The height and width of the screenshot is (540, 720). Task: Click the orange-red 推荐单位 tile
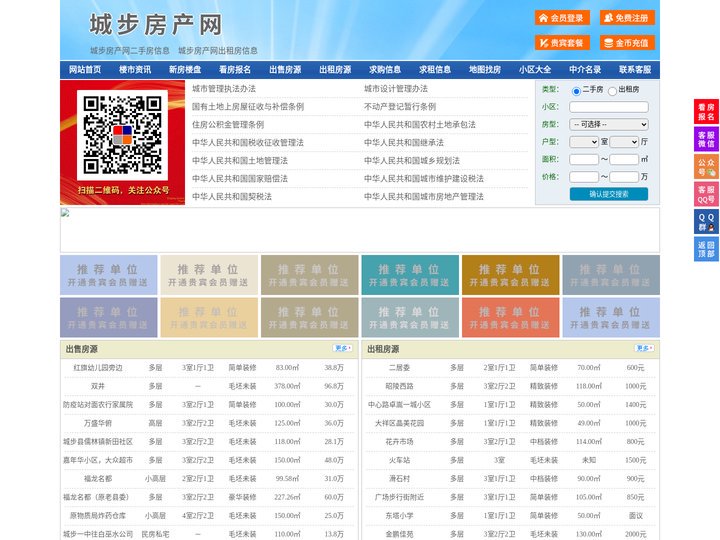pos(511,318)
